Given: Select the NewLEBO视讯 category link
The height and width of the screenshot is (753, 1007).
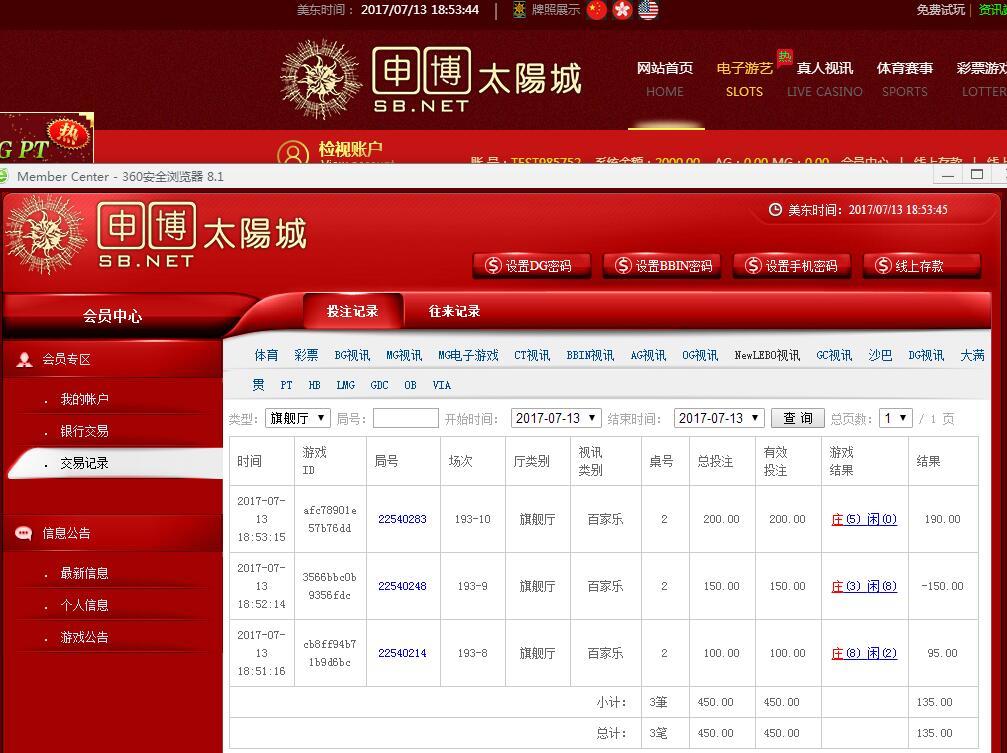Looking at the screenshot, I should (x=767, y=355).
